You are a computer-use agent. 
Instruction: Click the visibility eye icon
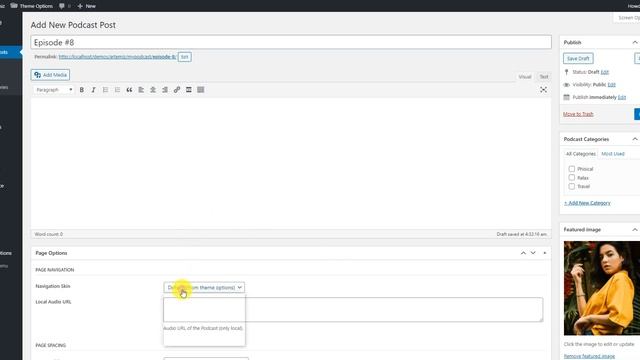coord(566,84)
